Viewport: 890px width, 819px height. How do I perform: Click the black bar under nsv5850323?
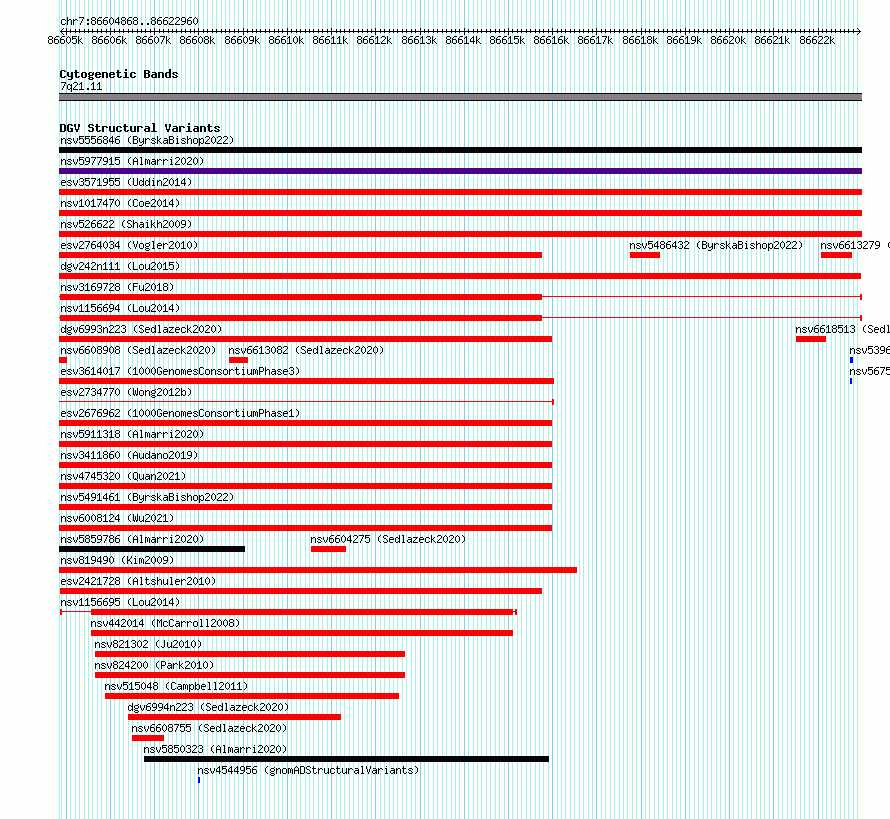click(346, 759)
